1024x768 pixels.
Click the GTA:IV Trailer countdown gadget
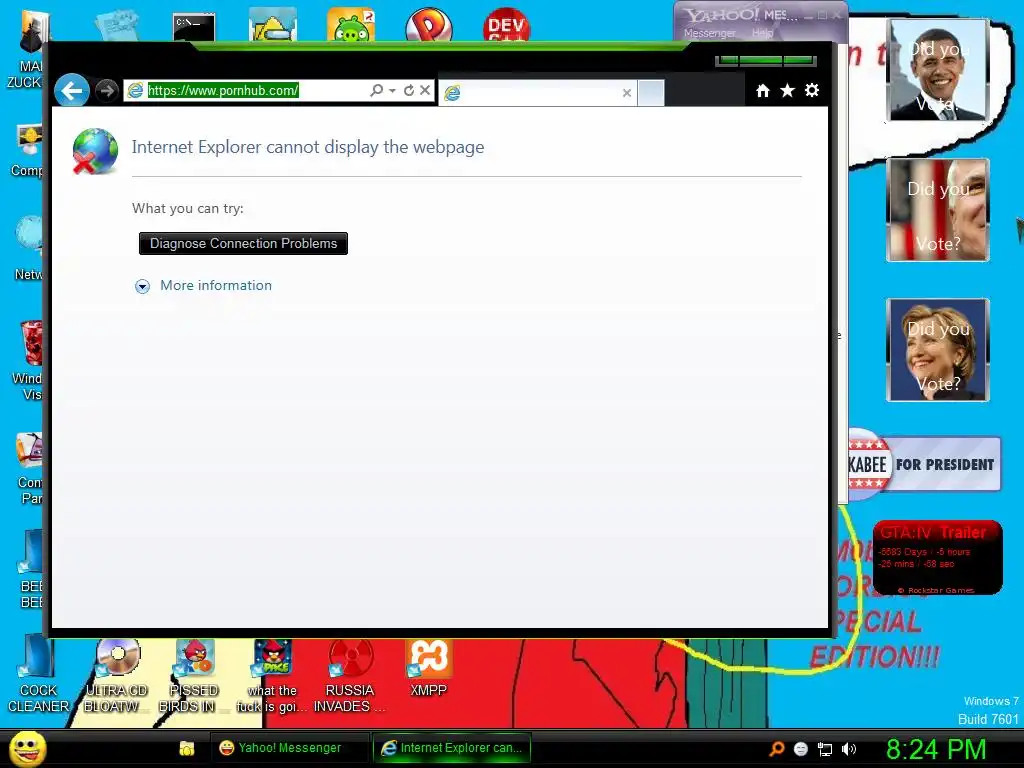[x=937, y=557]
